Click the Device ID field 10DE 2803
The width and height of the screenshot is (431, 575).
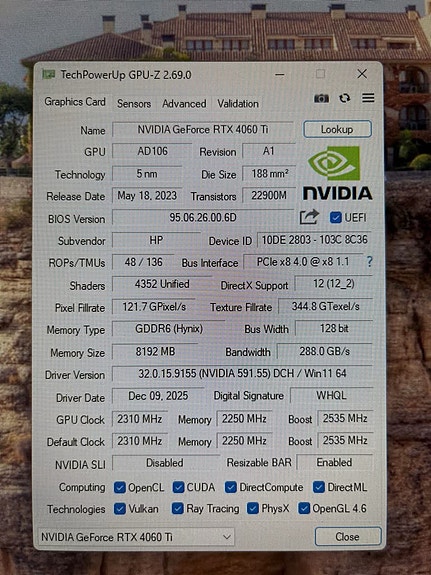pos(314,239)
